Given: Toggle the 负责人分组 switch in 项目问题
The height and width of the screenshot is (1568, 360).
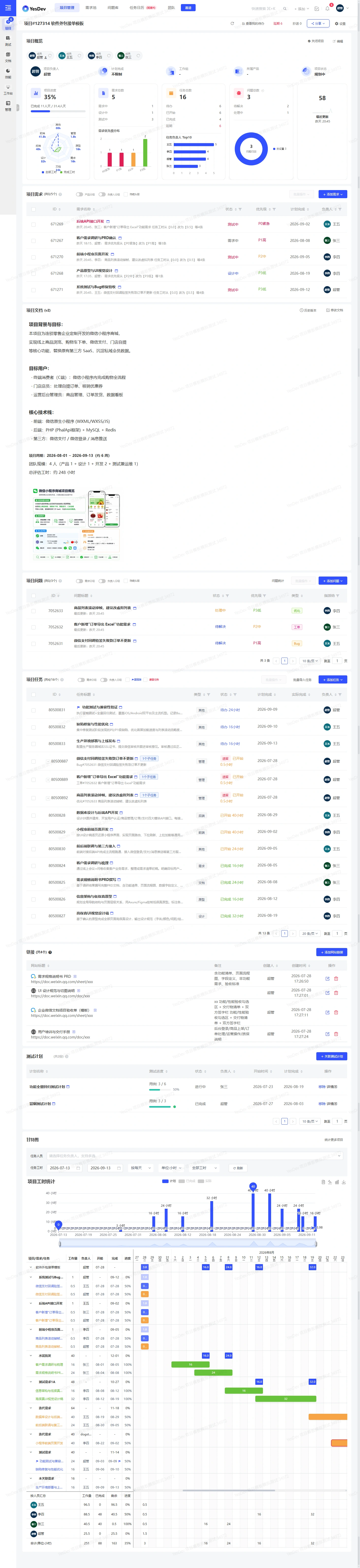Looking at the screenshot, I should [x=102, y=581].
